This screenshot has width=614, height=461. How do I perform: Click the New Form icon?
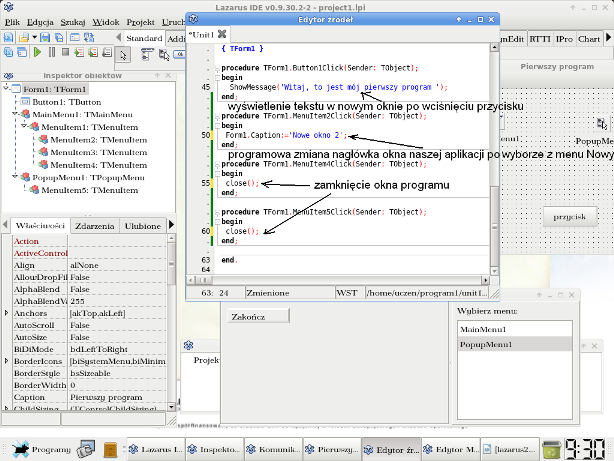click(x=74, y=38)
